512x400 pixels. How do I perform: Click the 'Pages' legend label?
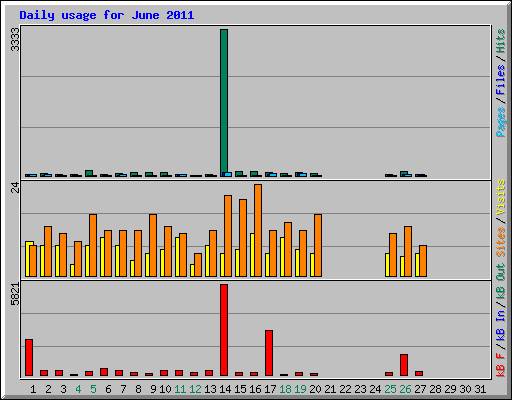500,122
